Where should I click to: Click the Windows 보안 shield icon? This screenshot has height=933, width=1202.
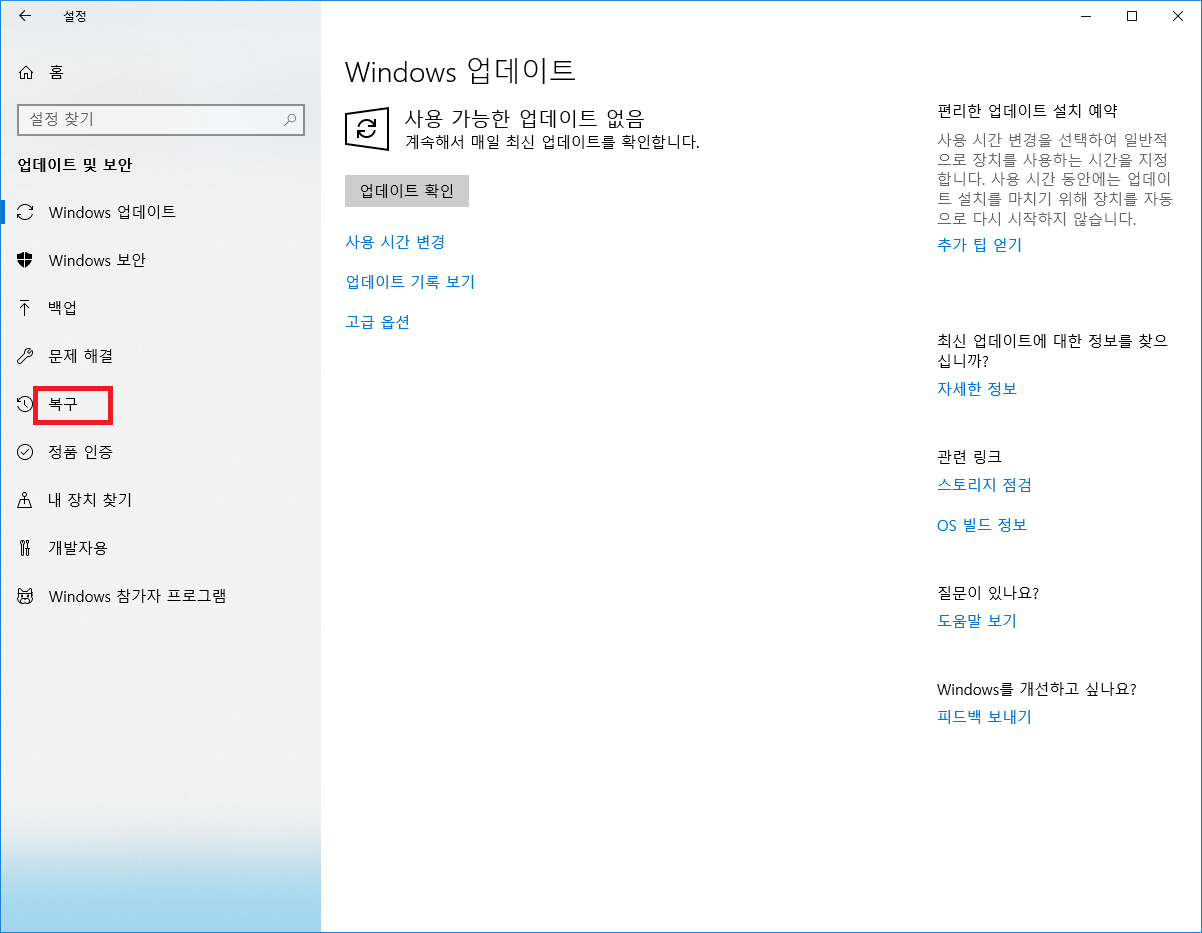(x=26, y=260)
